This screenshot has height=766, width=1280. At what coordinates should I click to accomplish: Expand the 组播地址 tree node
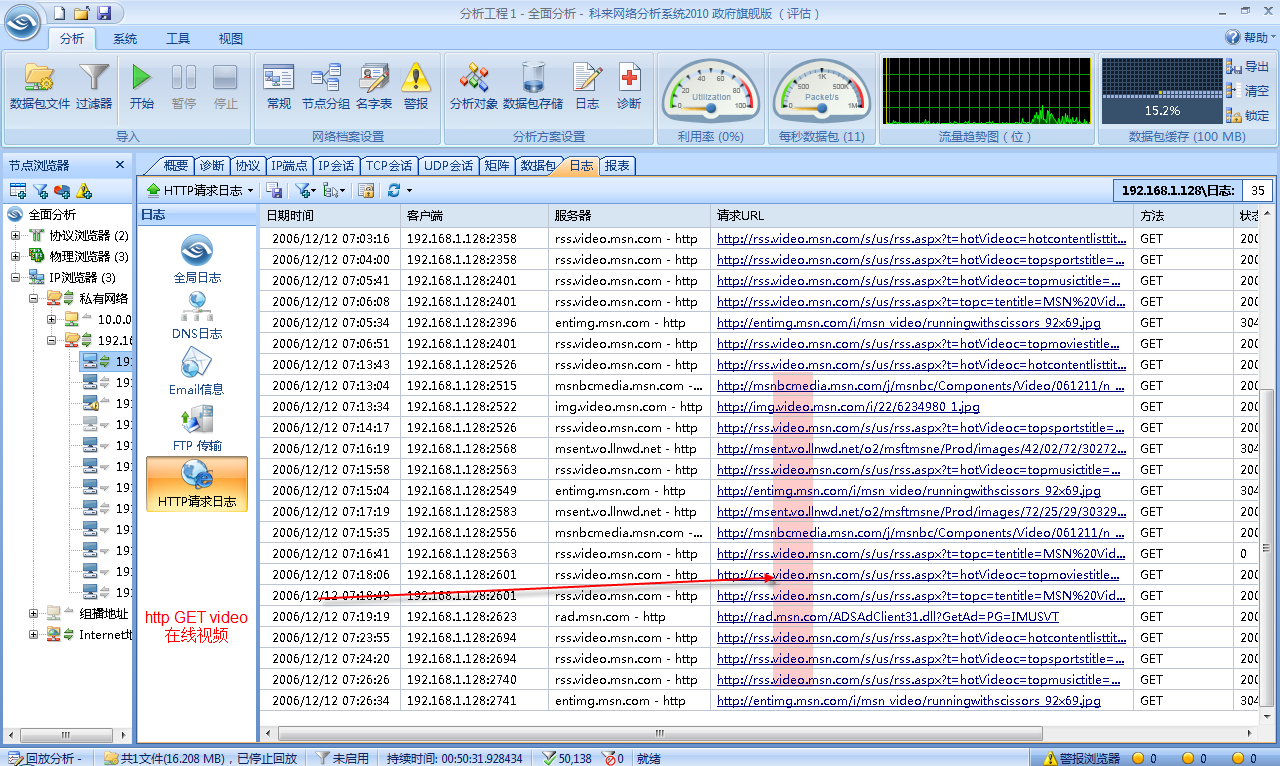click(34, 614)
